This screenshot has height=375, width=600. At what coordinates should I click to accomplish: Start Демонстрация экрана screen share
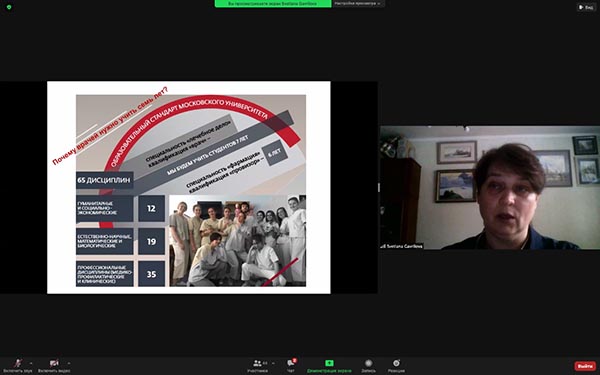[329, 365]
